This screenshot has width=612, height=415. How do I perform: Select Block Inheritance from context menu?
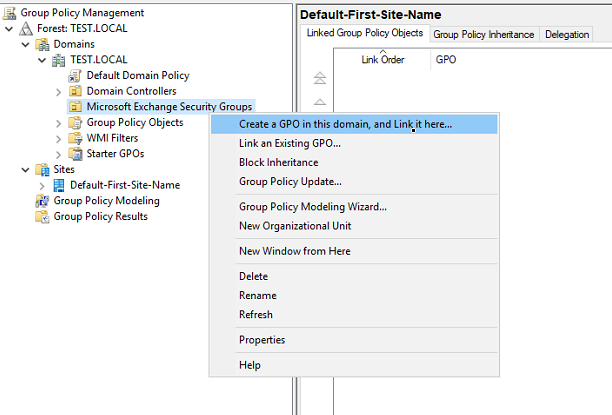point(354,162)
